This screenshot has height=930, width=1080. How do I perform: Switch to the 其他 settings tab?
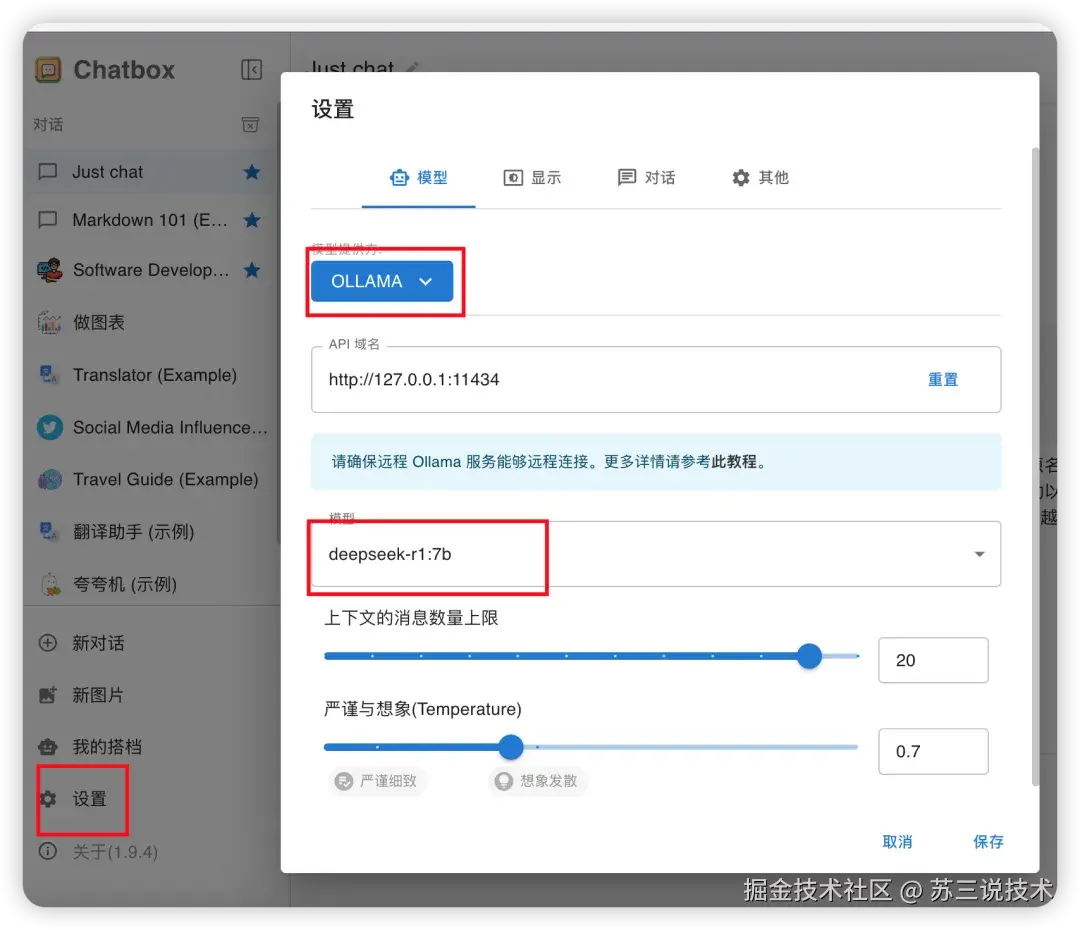coord(760,178)
